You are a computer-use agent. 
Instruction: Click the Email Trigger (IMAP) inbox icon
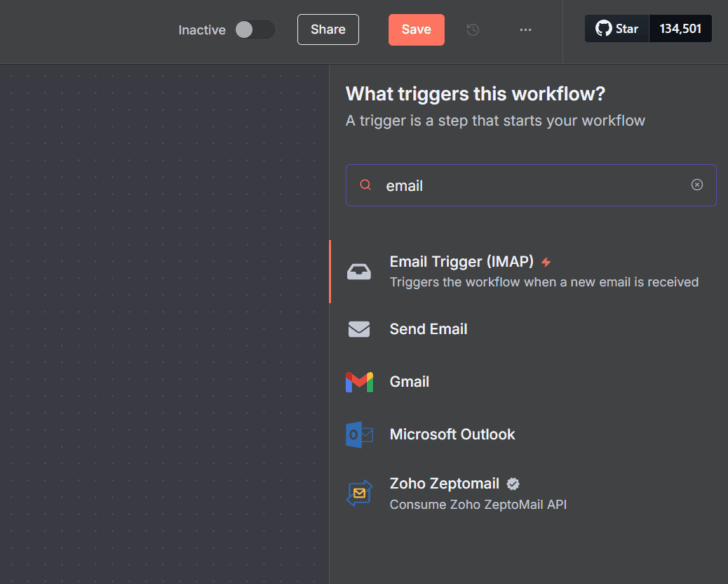pos(359,271)
